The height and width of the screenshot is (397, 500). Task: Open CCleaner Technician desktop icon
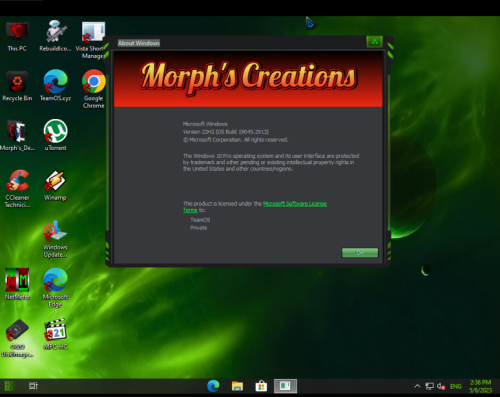pyautogui.click(x=17, y=189)
